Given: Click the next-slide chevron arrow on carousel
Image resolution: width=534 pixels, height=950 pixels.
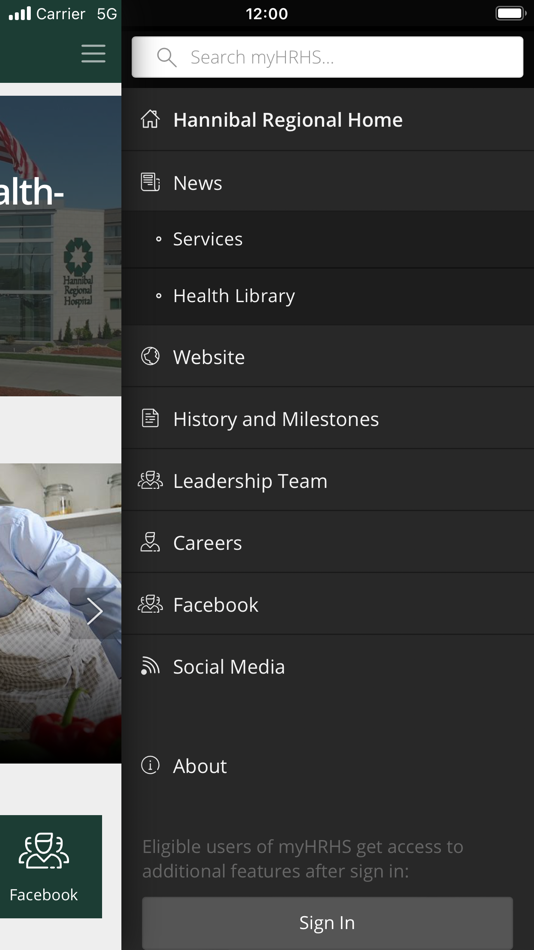Looking at the screenshot, I should click(95, 612).
